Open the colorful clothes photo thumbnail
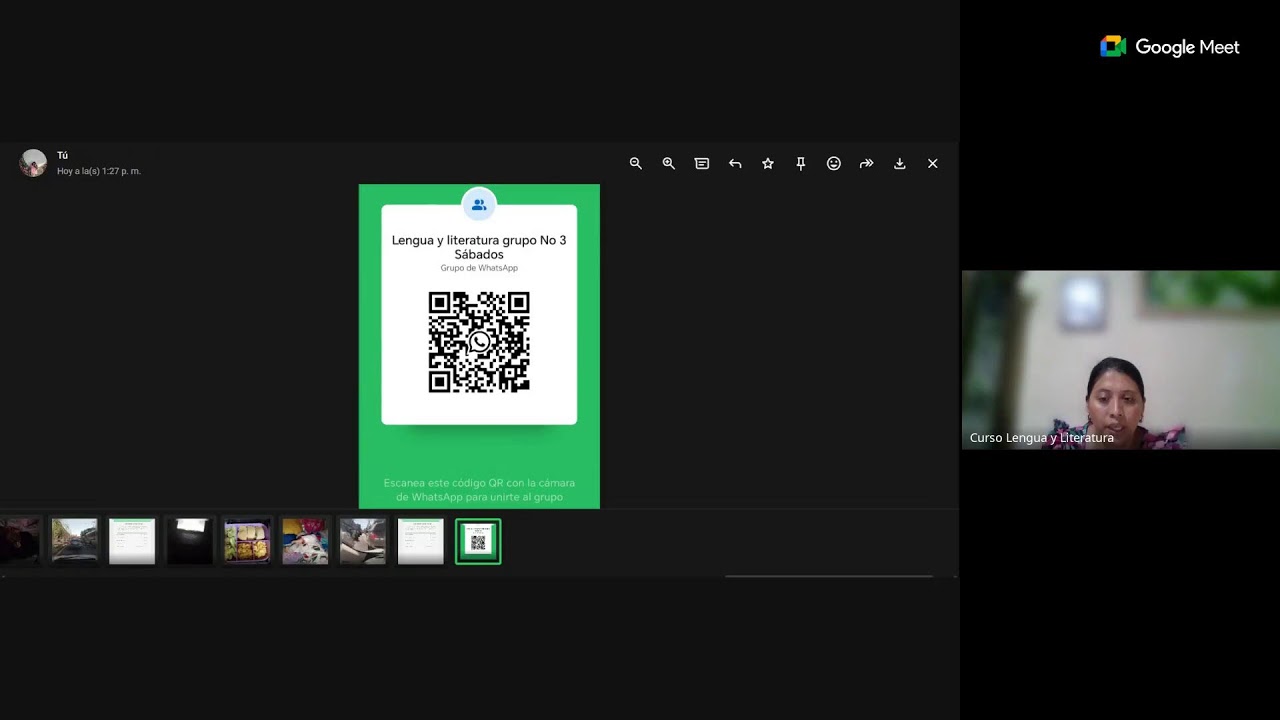This screenshot has width=1280, height=720. pyautogui.click(x=305, y=541)
